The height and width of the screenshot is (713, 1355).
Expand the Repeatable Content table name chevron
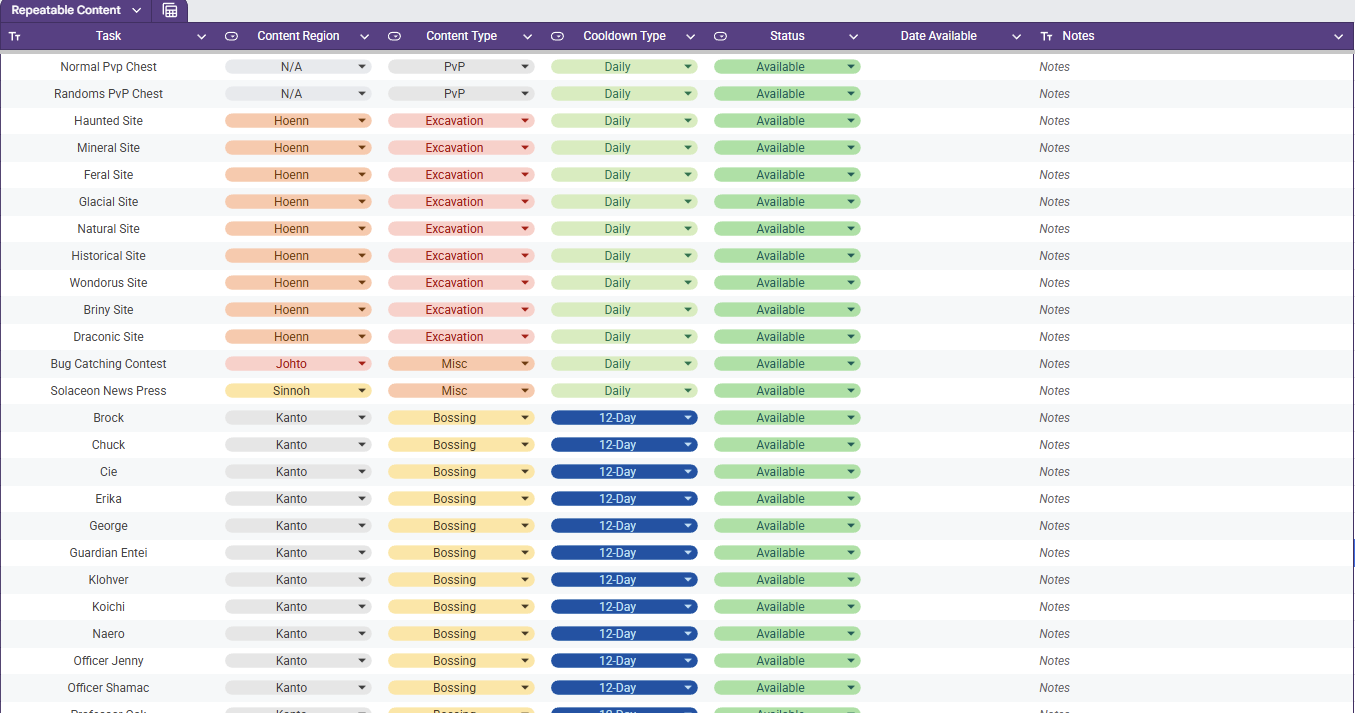point(137,10)
